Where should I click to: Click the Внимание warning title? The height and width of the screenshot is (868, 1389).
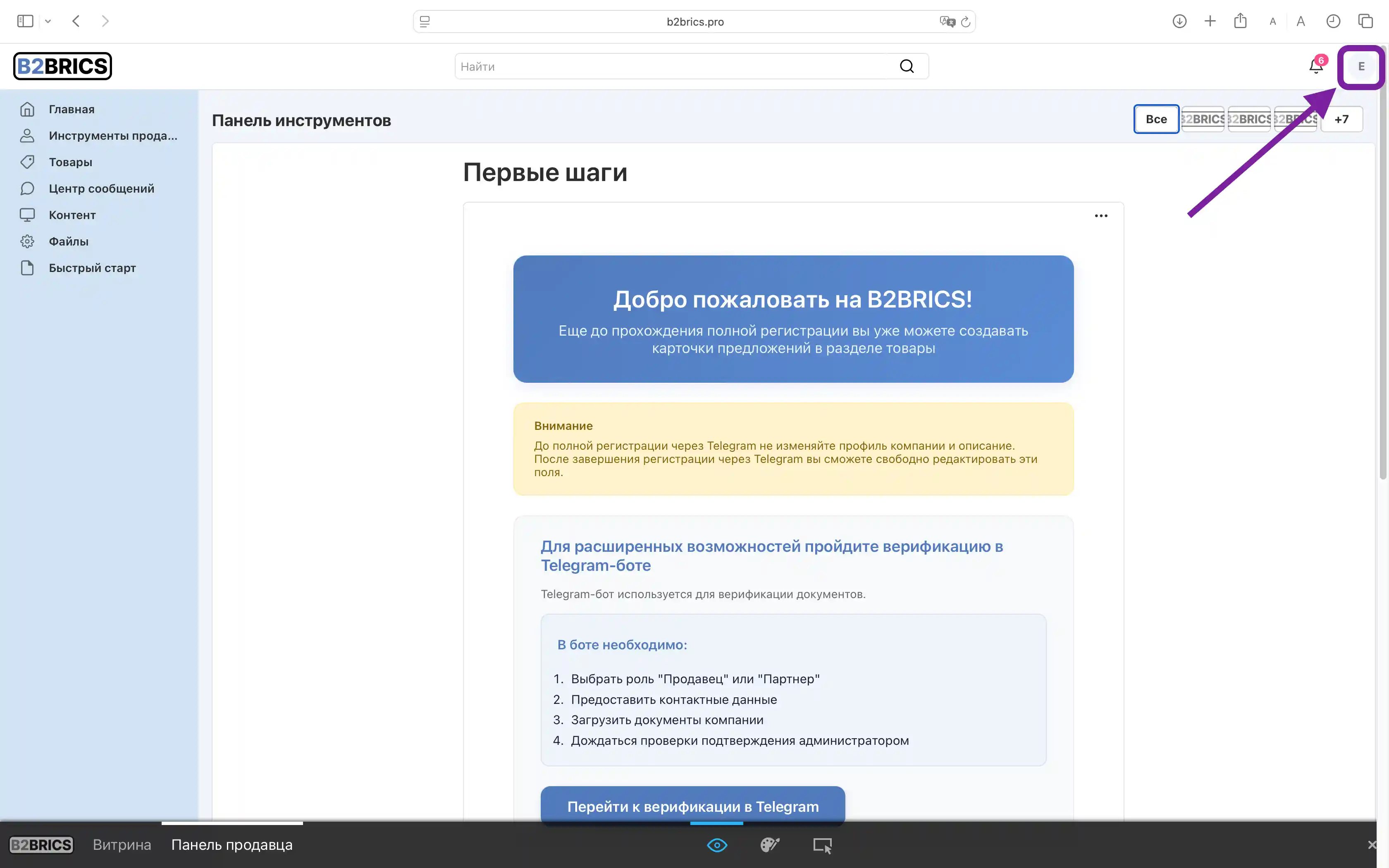pyautogui.click(x=563, y=426)
